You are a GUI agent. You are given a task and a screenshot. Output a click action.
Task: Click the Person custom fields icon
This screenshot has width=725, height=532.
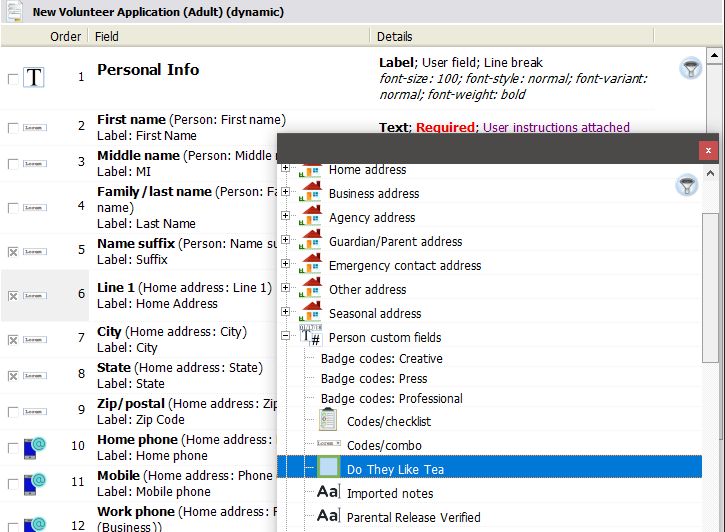point(311,337)
